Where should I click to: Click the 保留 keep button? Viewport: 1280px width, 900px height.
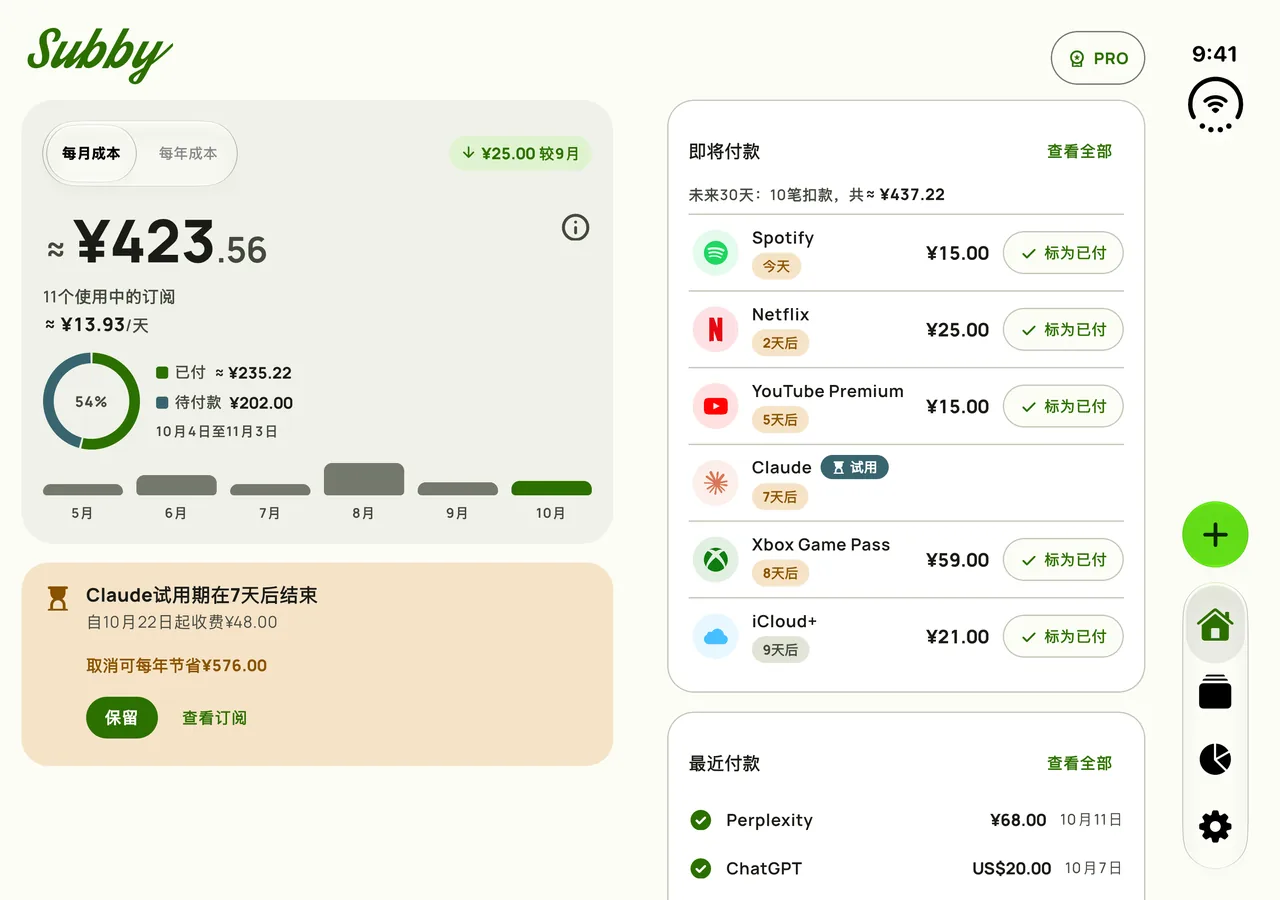[122, 718]
